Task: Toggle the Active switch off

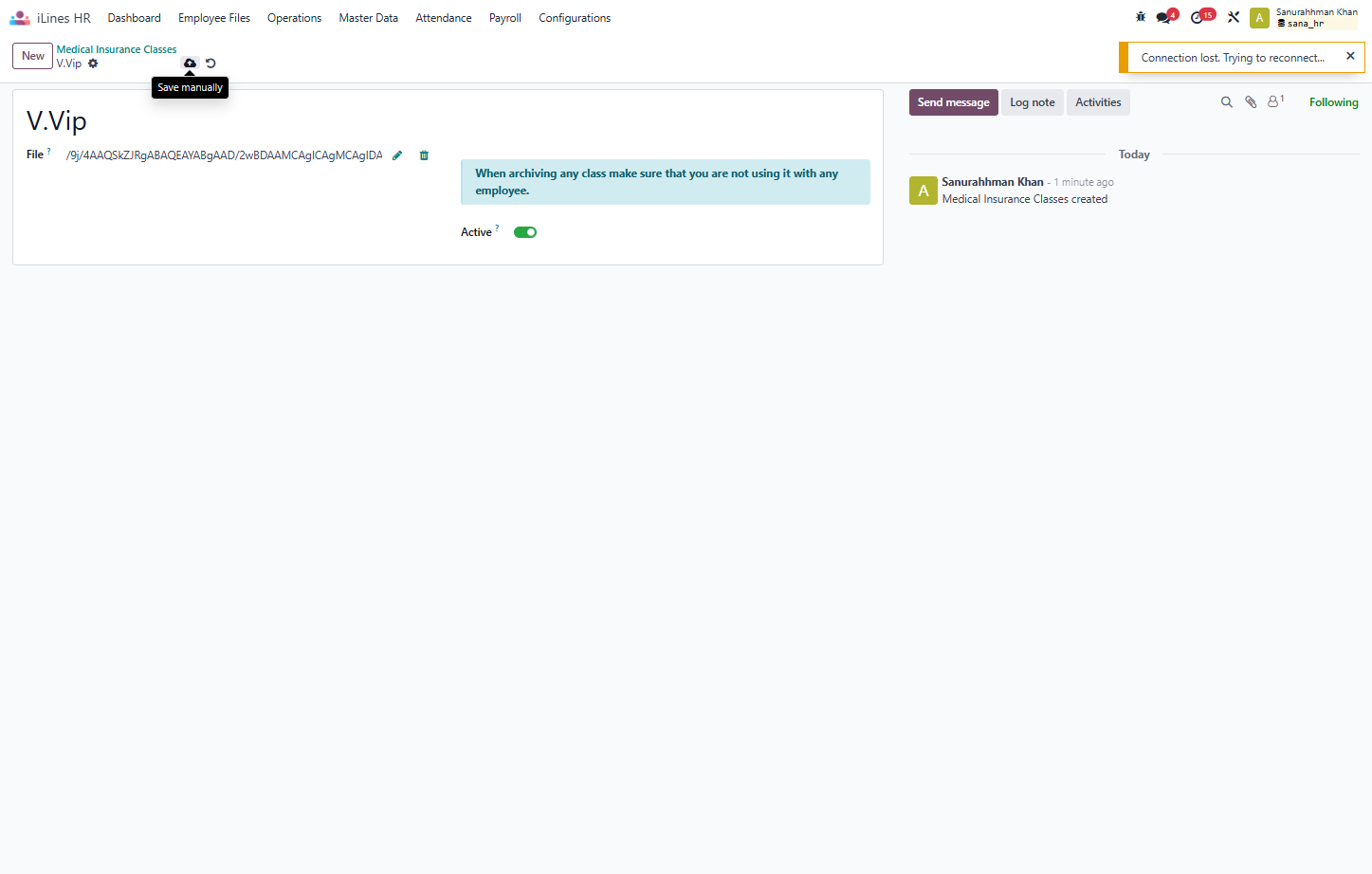Action: click(525, 232)
